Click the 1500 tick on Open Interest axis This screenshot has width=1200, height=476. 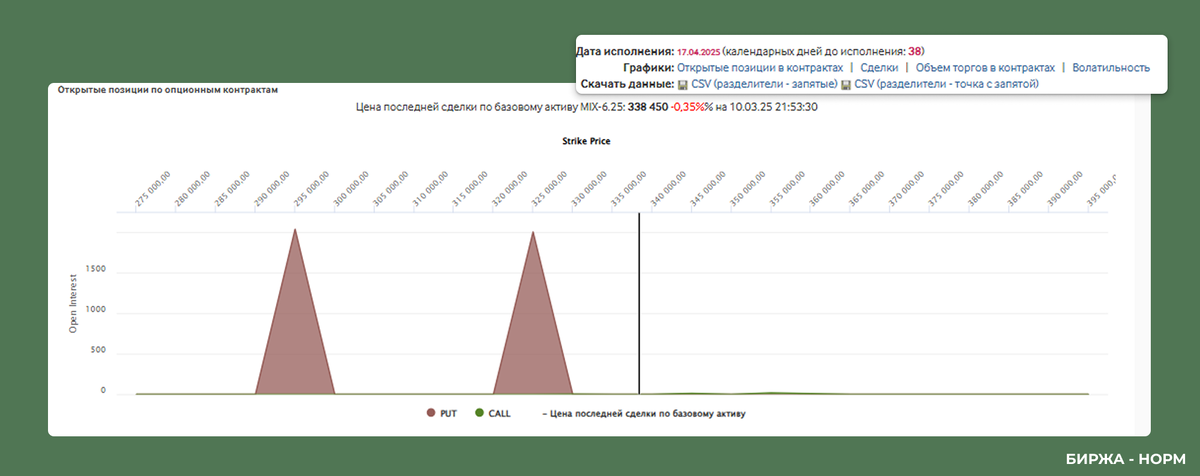(x=95, y=271)
